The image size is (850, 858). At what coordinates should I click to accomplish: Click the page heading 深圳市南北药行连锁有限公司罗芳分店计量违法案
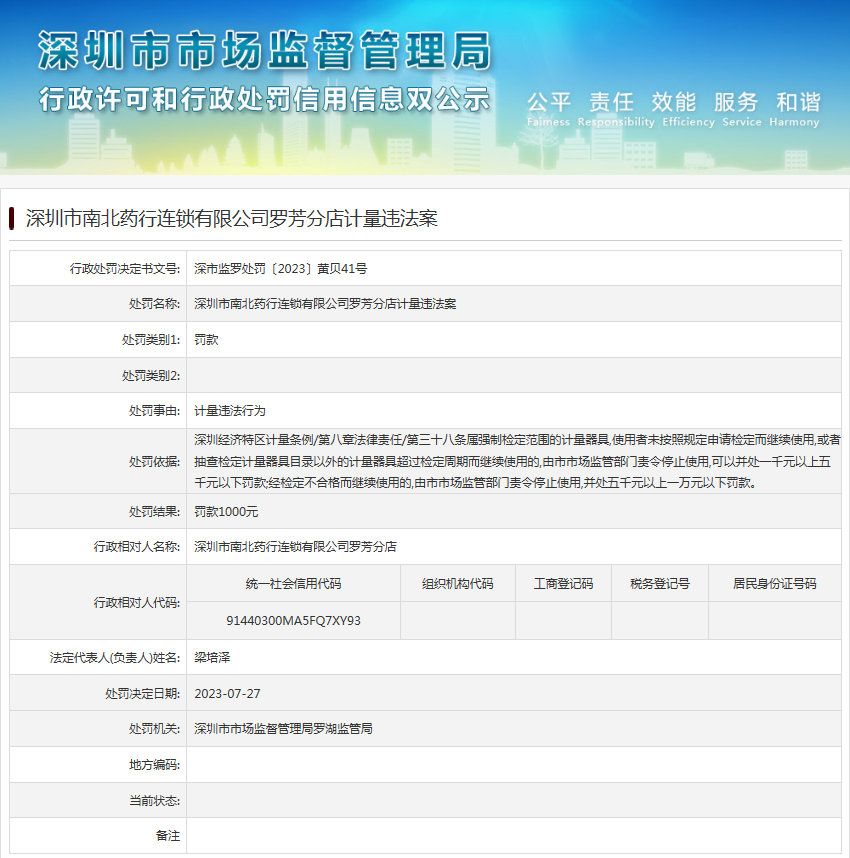[231, 219]
